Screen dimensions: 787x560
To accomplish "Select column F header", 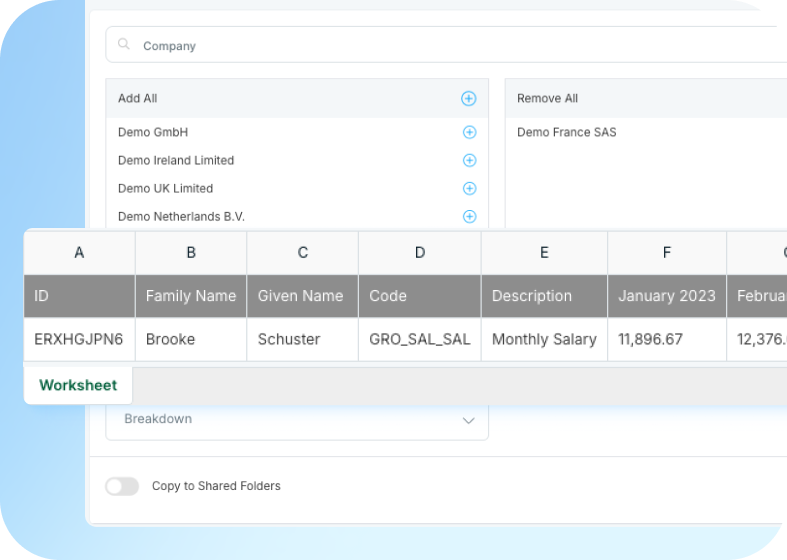I will click(667, 252).
